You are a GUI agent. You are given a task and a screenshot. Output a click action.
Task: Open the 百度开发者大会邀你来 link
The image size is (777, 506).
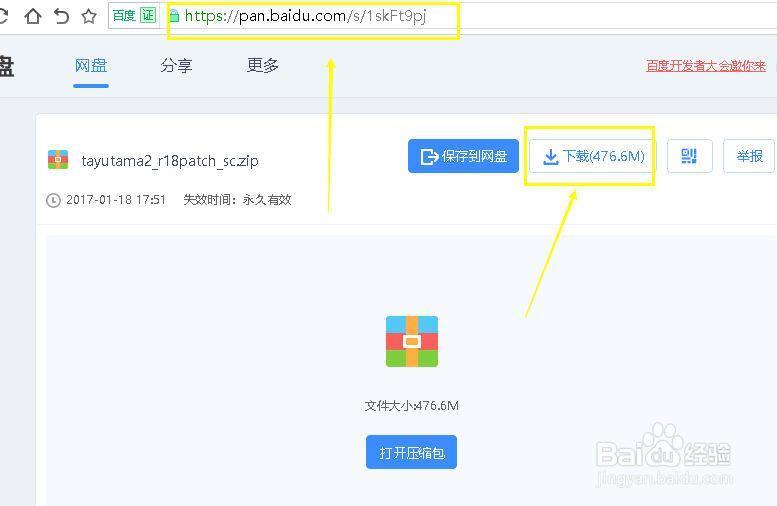click(706, 66)
